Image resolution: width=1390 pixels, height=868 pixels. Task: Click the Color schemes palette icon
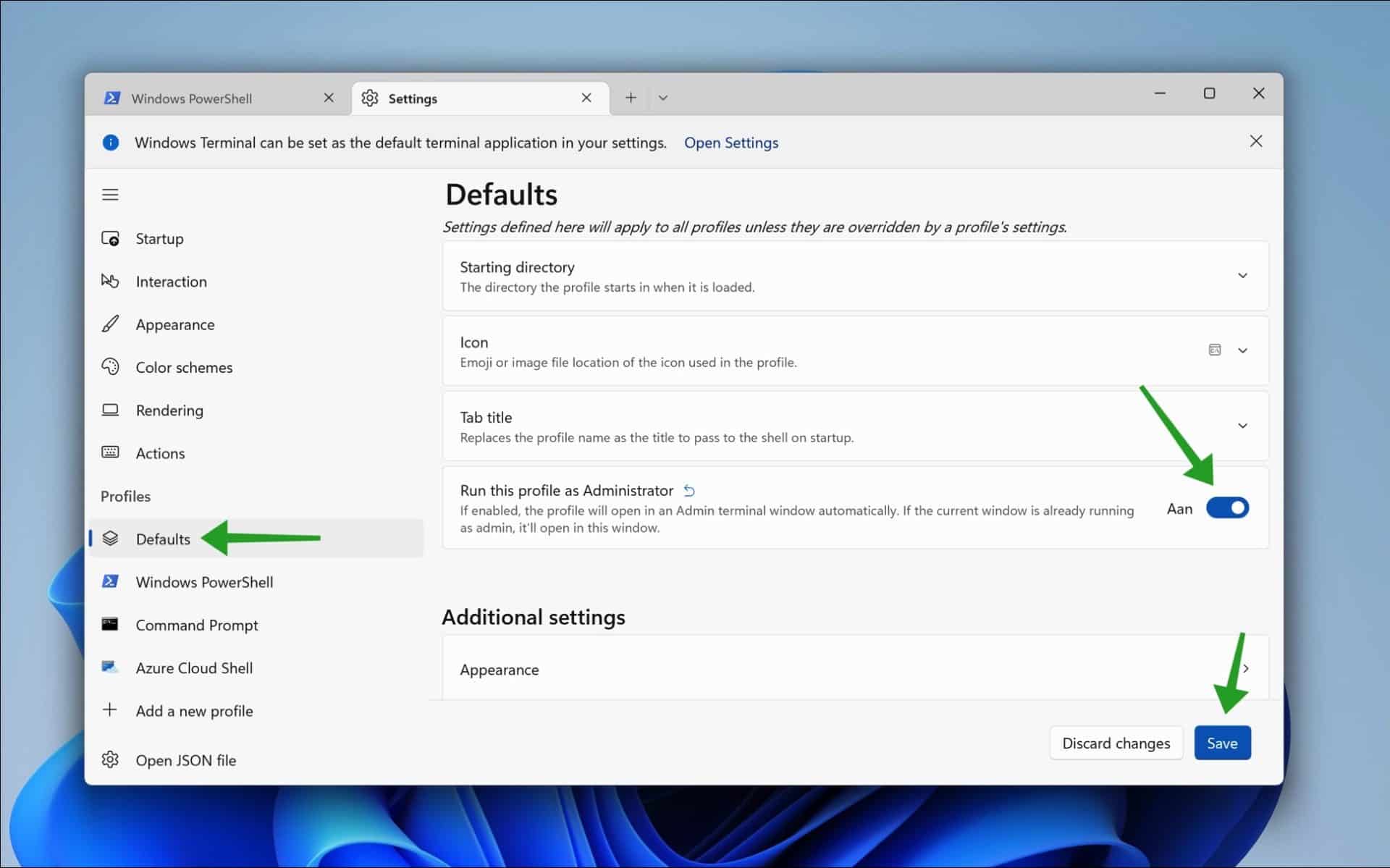click(x=110, y=366)
